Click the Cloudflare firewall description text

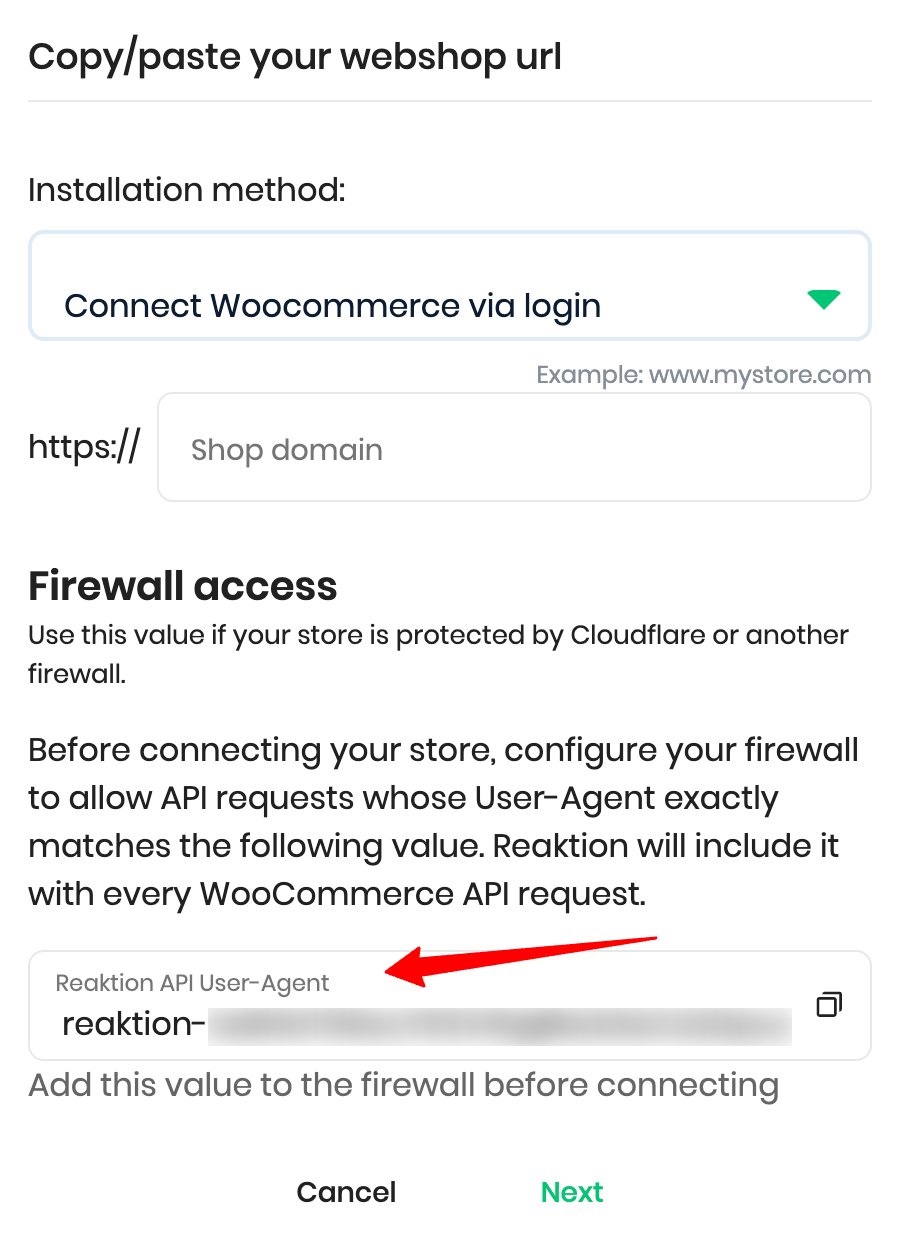(438, 654)
